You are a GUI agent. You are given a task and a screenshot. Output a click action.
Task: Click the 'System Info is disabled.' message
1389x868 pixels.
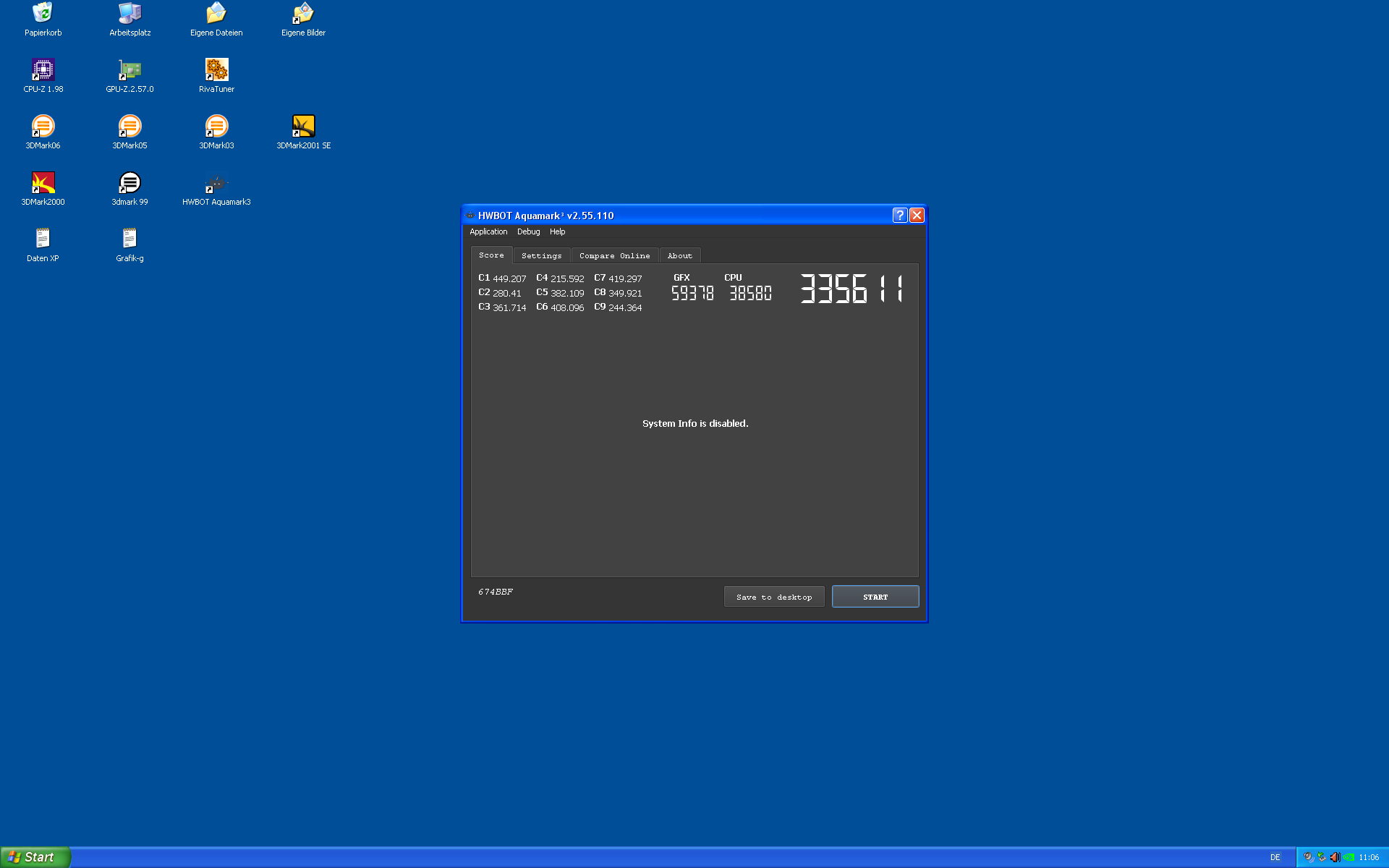point(695,423)
